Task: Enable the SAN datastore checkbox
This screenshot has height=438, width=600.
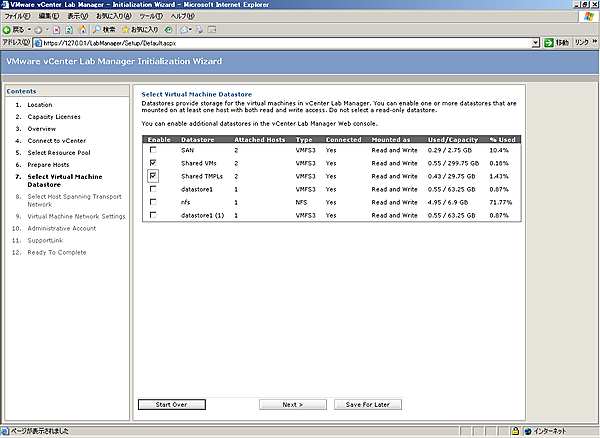Action: coord(152,148)
